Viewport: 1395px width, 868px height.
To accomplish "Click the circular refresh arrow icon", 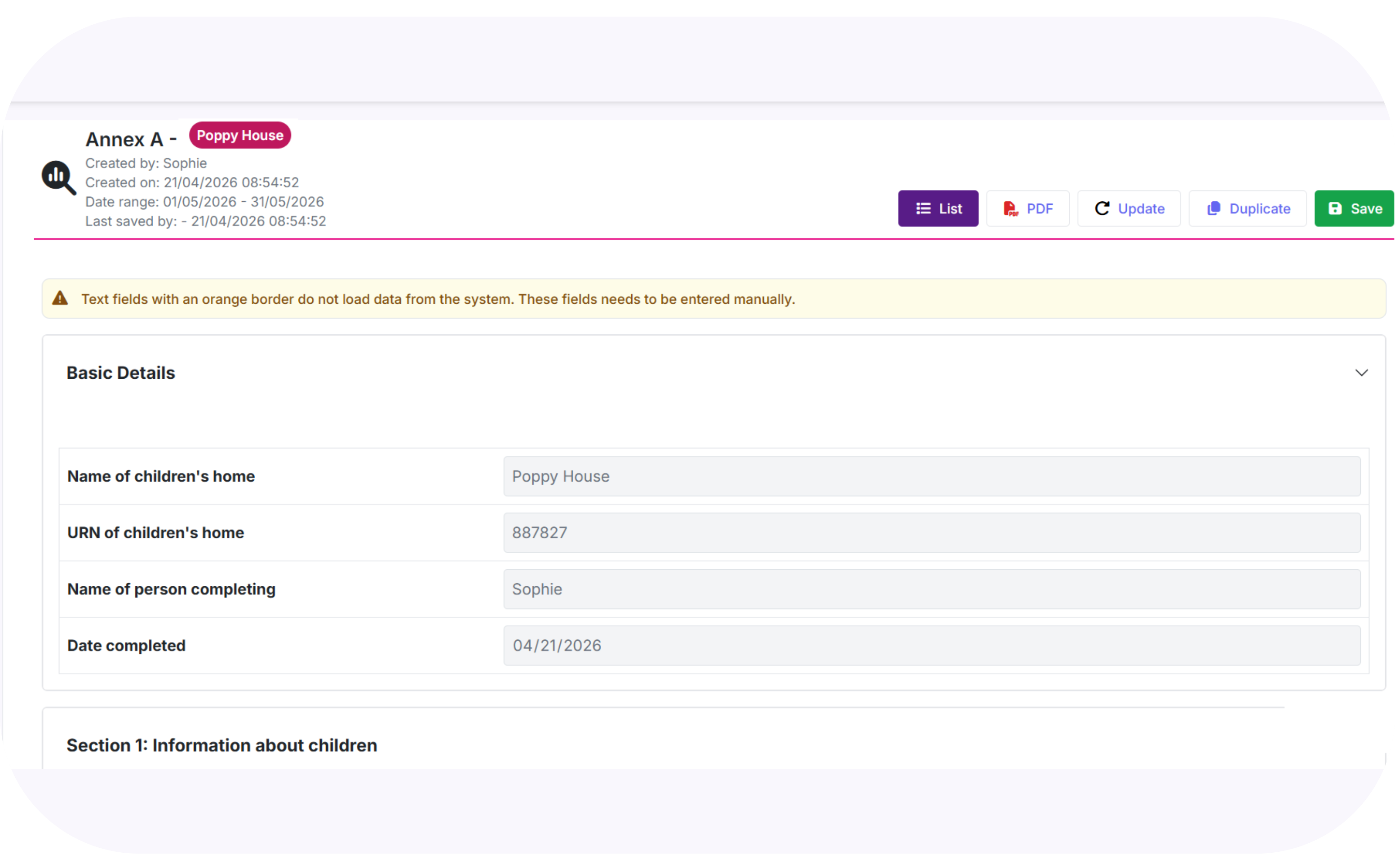I will [1102, 208].
